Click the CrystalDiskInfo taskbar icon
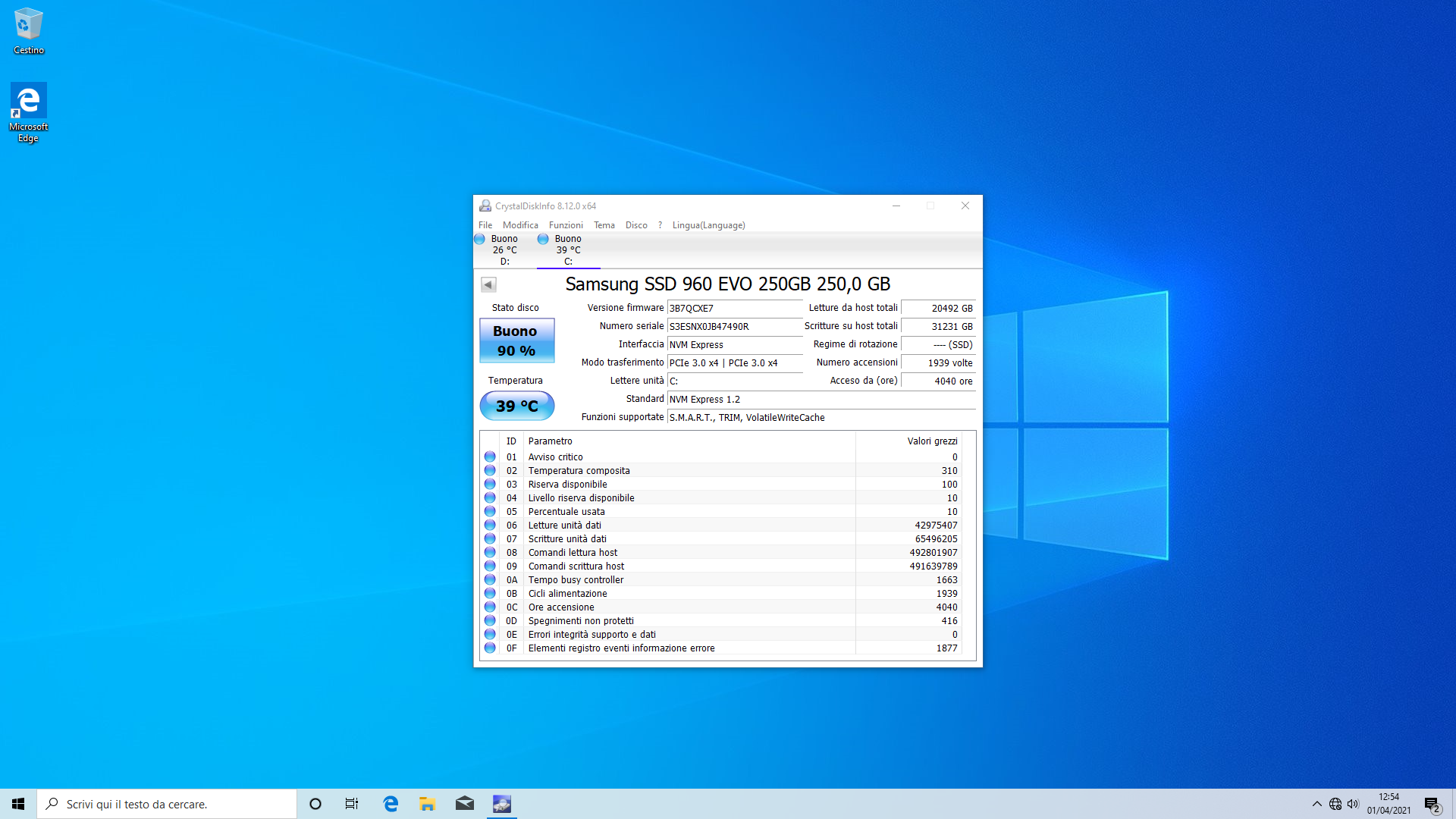The width and height of the screenshot is (1456, 819). [502, 804]
